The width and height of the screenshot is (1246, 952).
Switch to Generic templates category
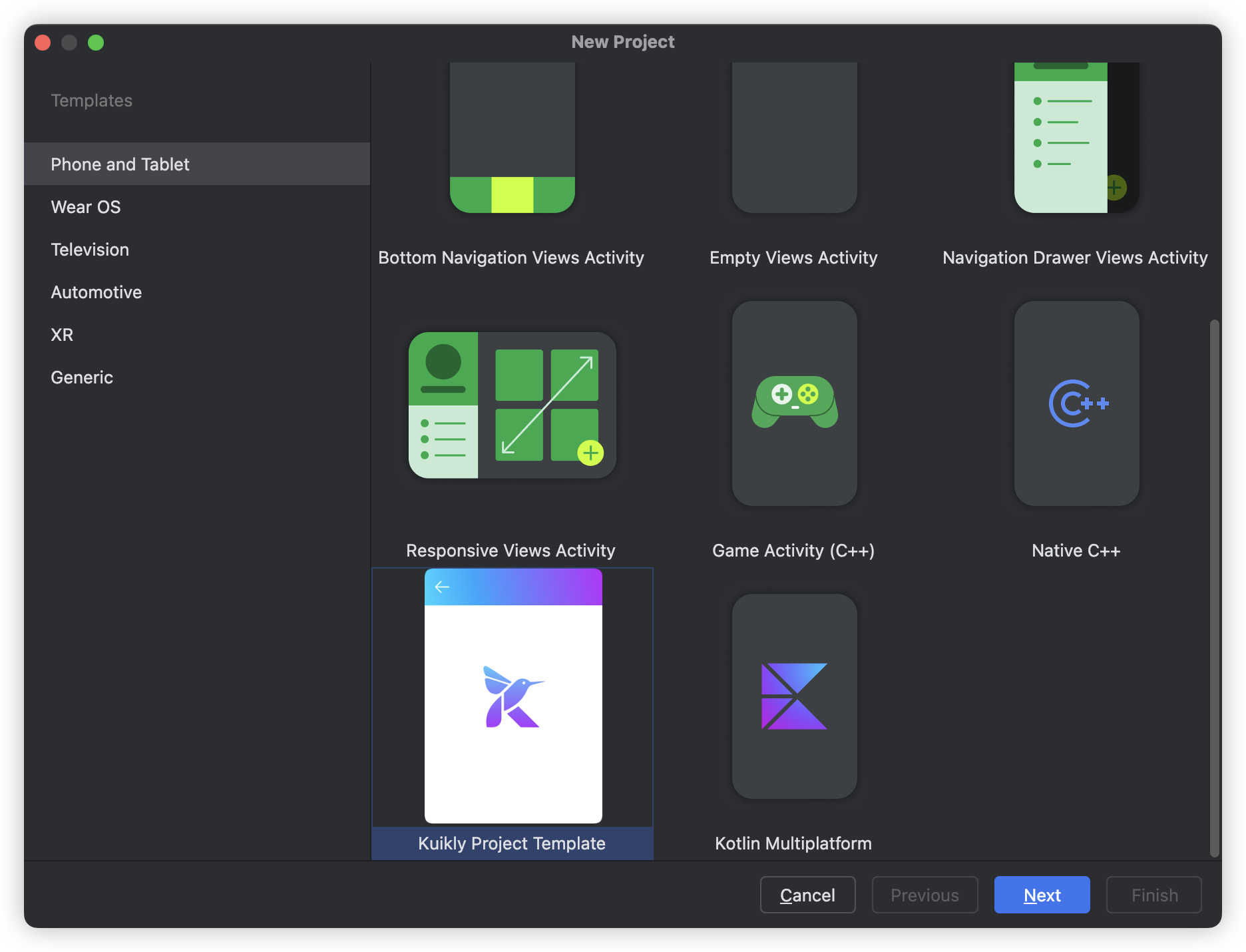pyautogui.click(x=82, y=377)
